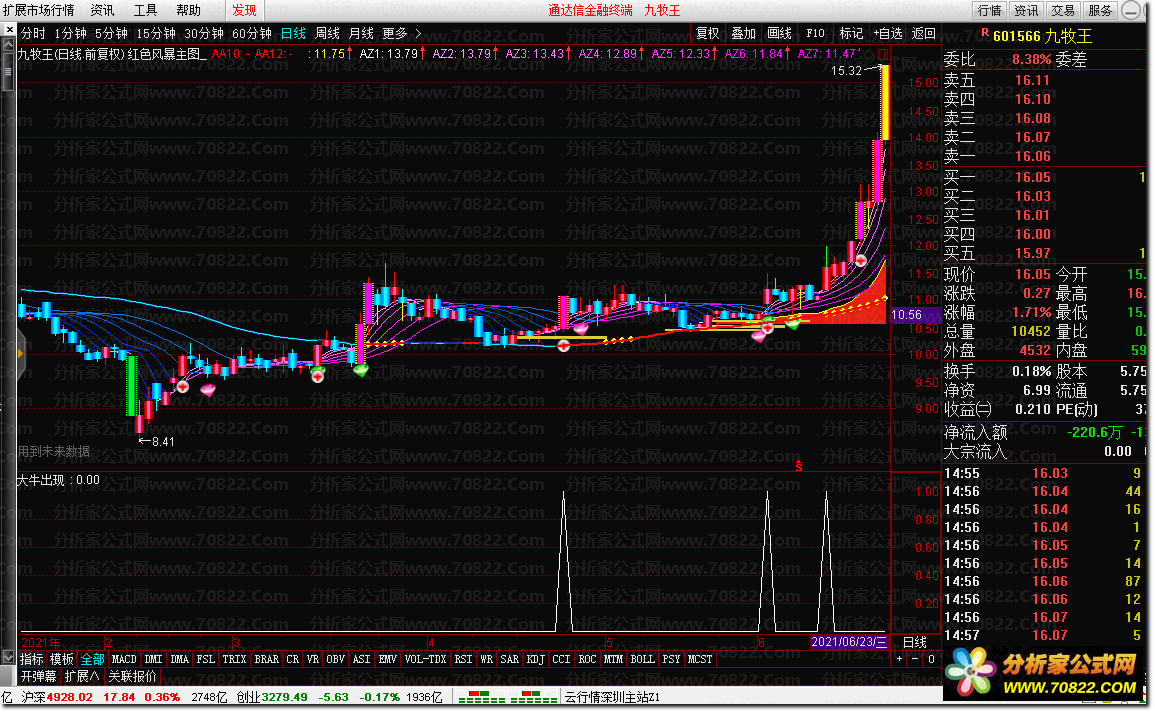The width and height of the screenshot is (1155, 712).
Task: Click the 日线 label beside the date axis
Action: pyautogui.click(x=915, y=642)
